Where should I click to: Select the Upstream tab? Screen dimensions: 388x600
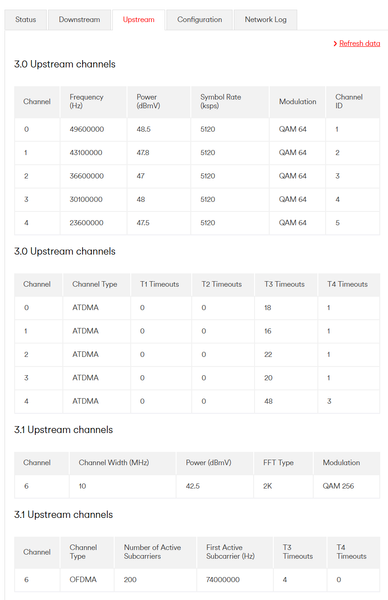(139, 20)
